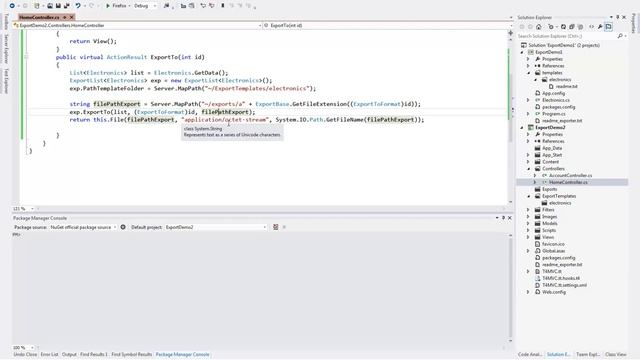
Task: Select the Exports folder
Action: click(549, 189)
